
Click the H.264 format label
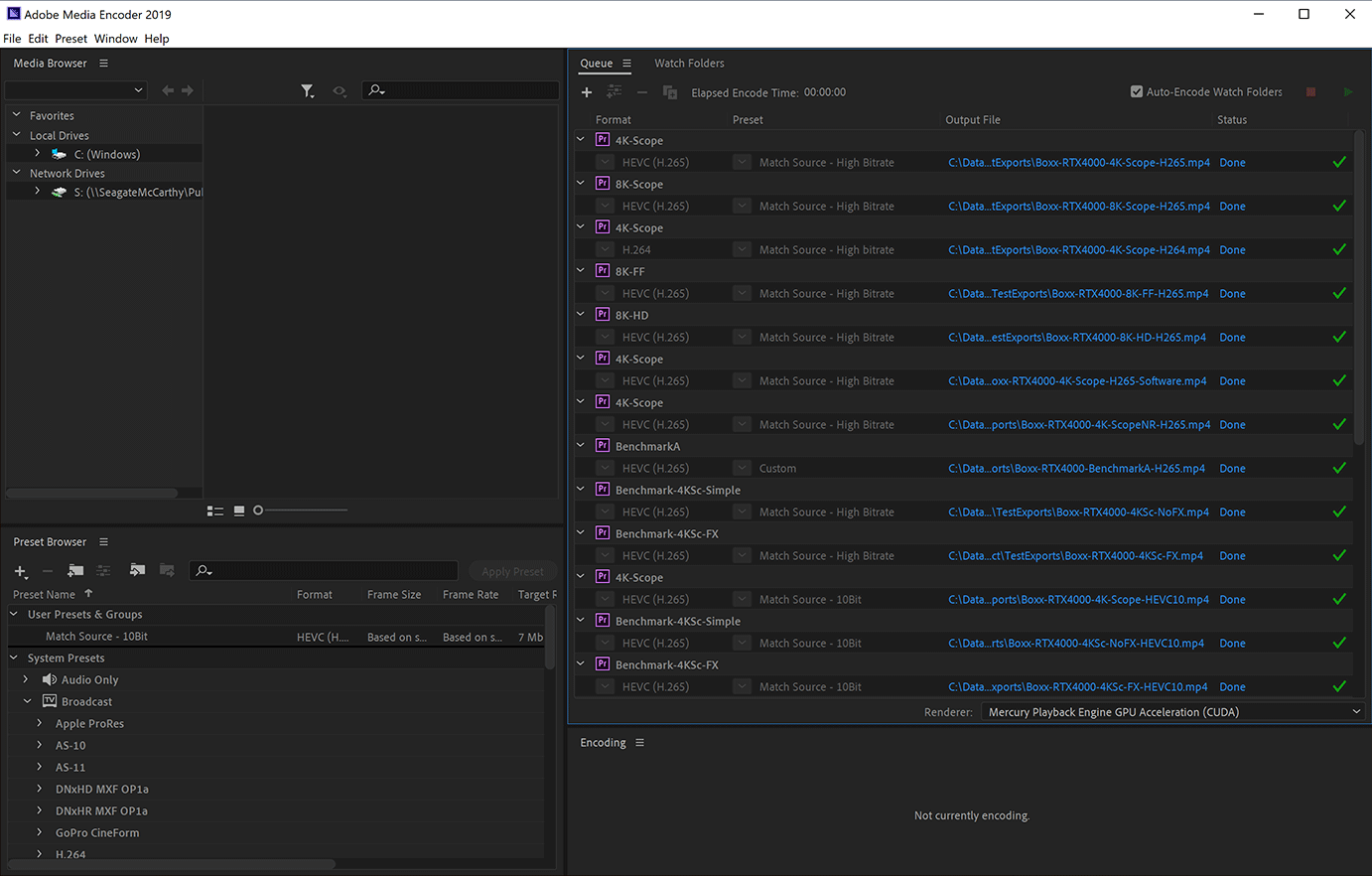(636, 250)
